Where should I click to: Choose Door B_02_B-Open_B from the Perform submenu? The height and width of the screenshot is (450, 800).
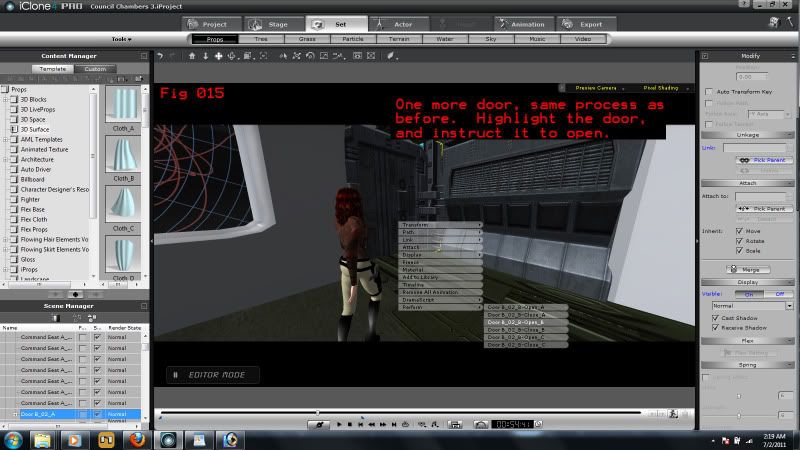click(526, 322)
